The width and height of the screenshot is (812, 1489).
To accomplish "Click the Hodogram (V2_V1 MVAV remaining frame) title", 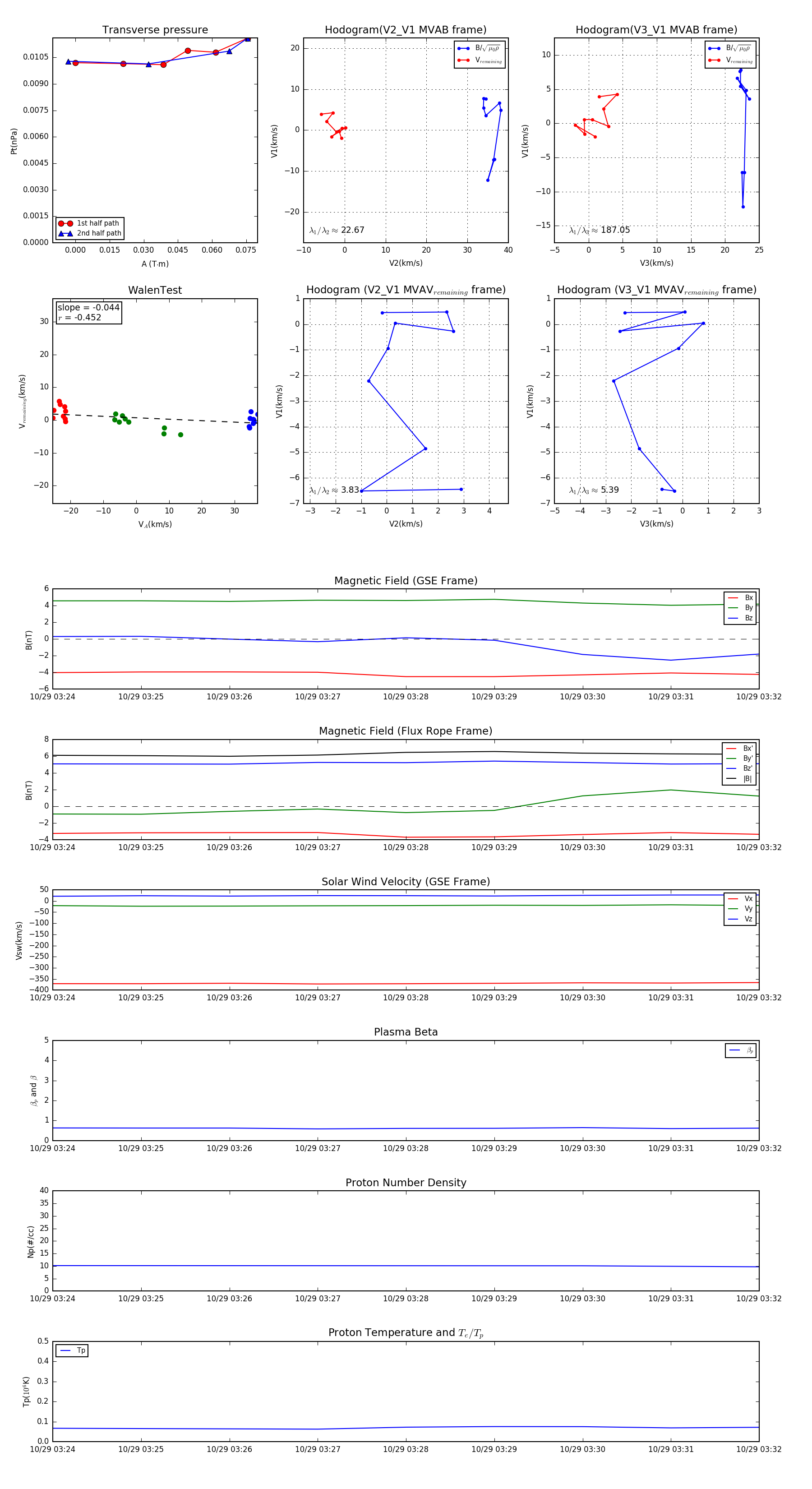I will pos(406,290).
